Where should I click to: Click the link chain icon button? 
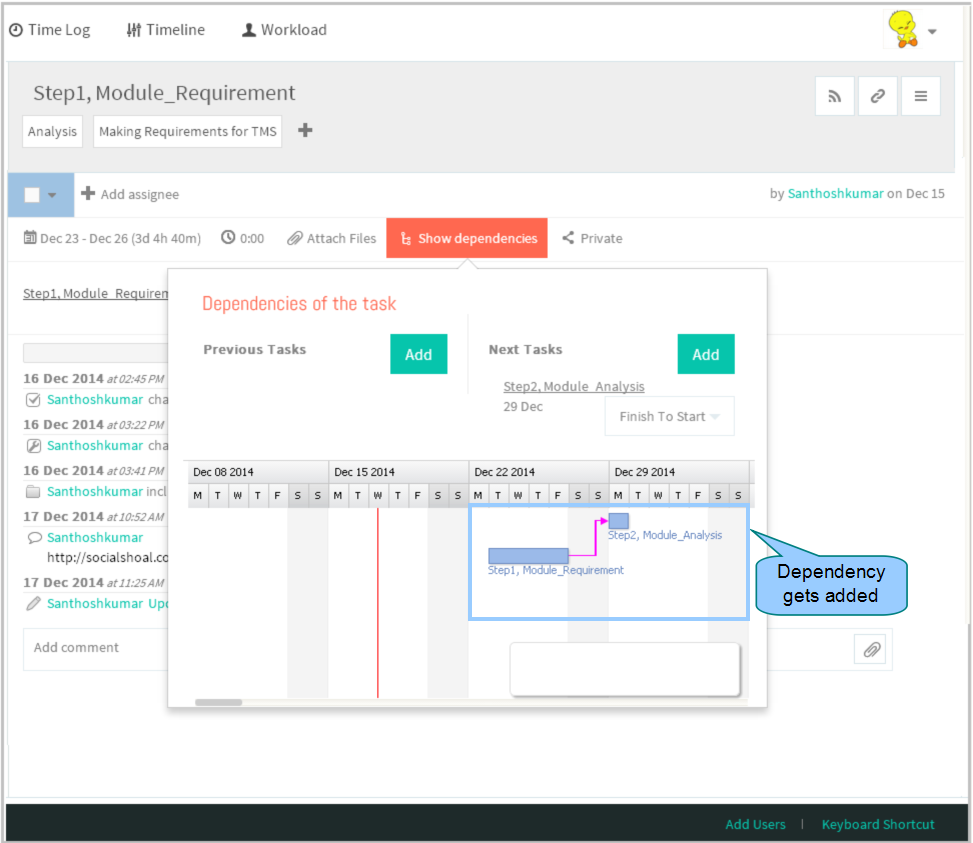tap(877, 96)
